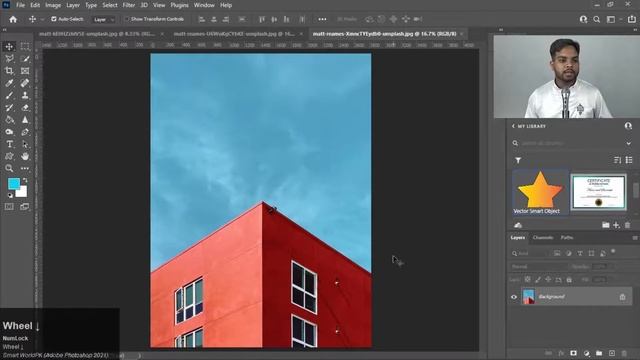Switch foreground and background colors arrow
640x360 pixels.
click(25, 180)
